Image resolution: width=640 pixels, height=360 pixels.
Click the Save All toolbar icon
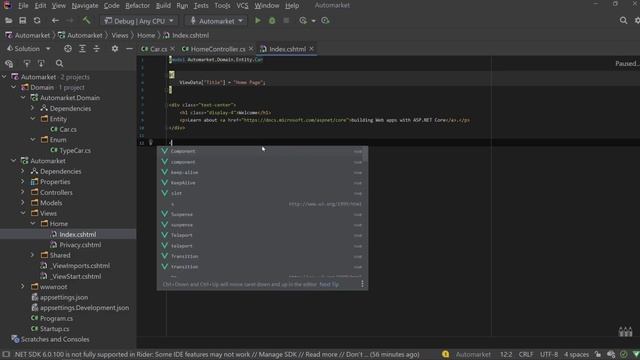click(x=22, y=20)
